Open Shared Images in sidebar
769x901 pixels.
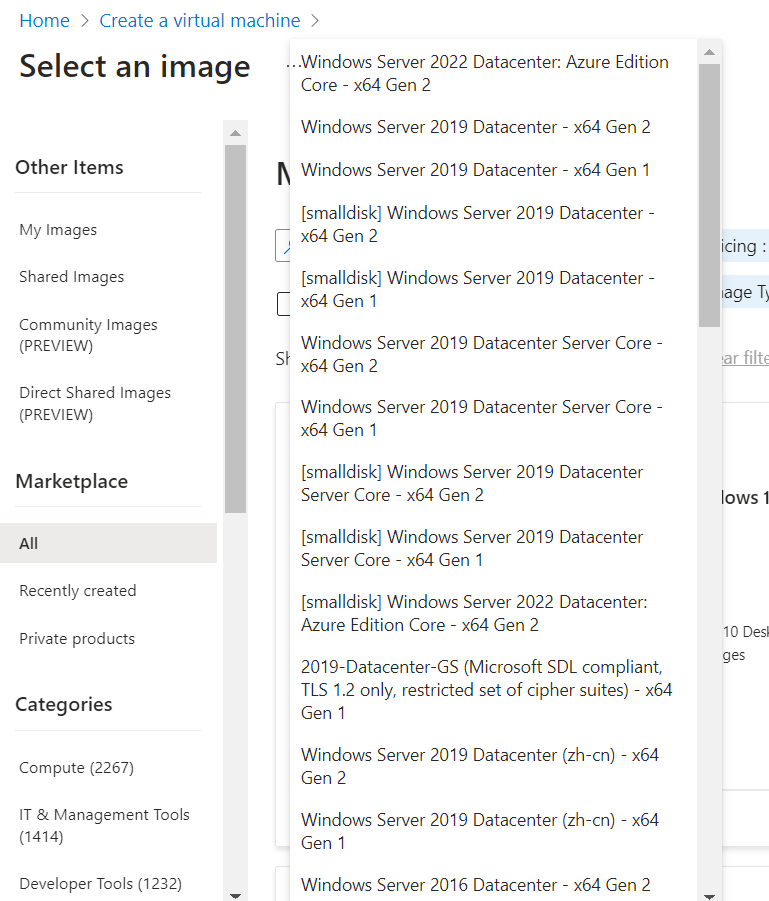(x=71, y=277)
